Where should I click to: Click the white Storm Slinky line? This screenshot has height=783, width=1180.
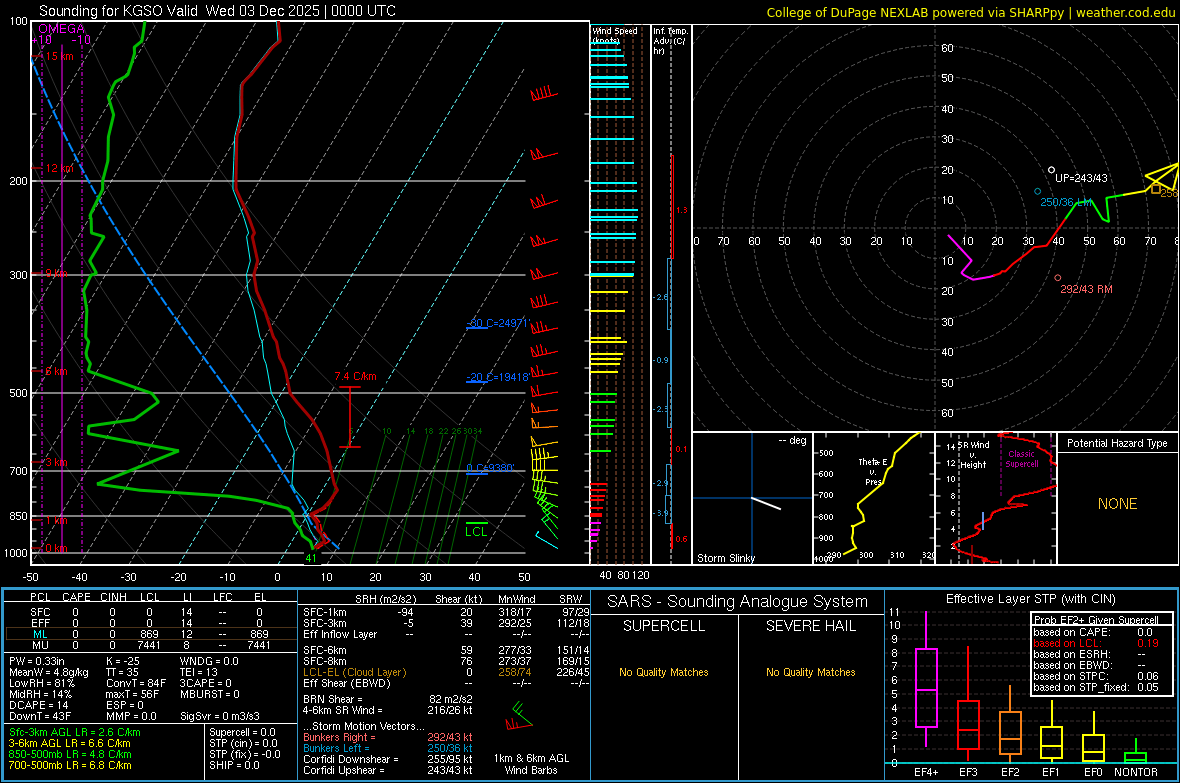tap(766, 504)
